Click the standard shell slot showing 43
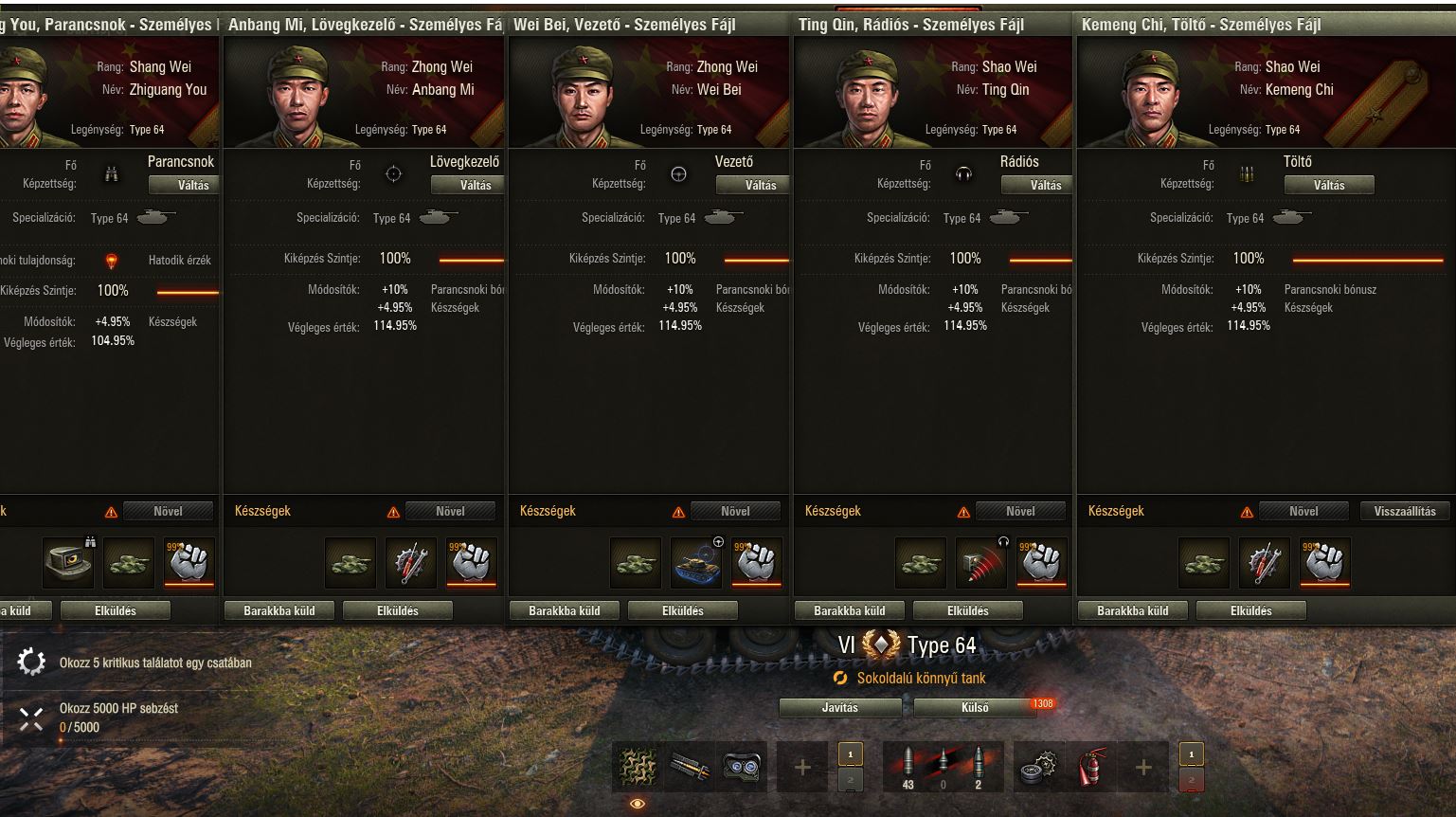Viewport: 1456px width, 817px height. [x=908, y=767]
